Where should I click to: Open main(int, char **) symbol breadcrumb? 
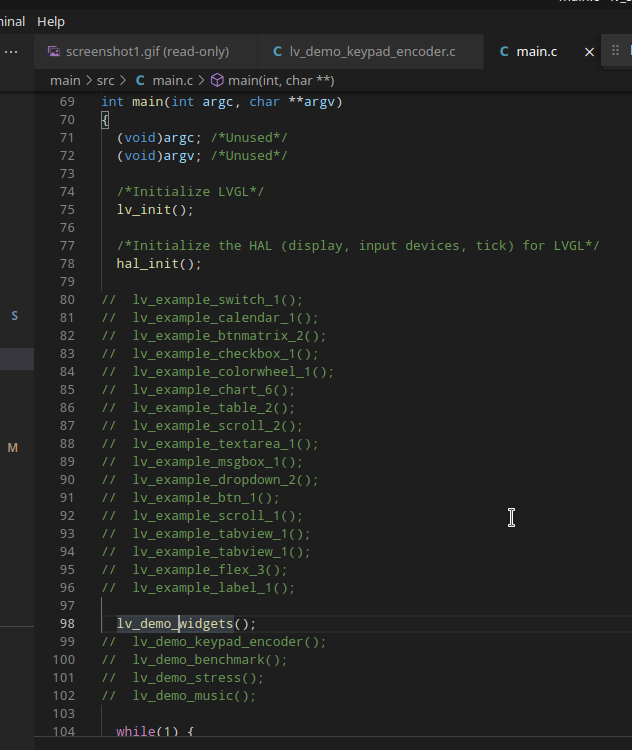[x=281, y=80]
